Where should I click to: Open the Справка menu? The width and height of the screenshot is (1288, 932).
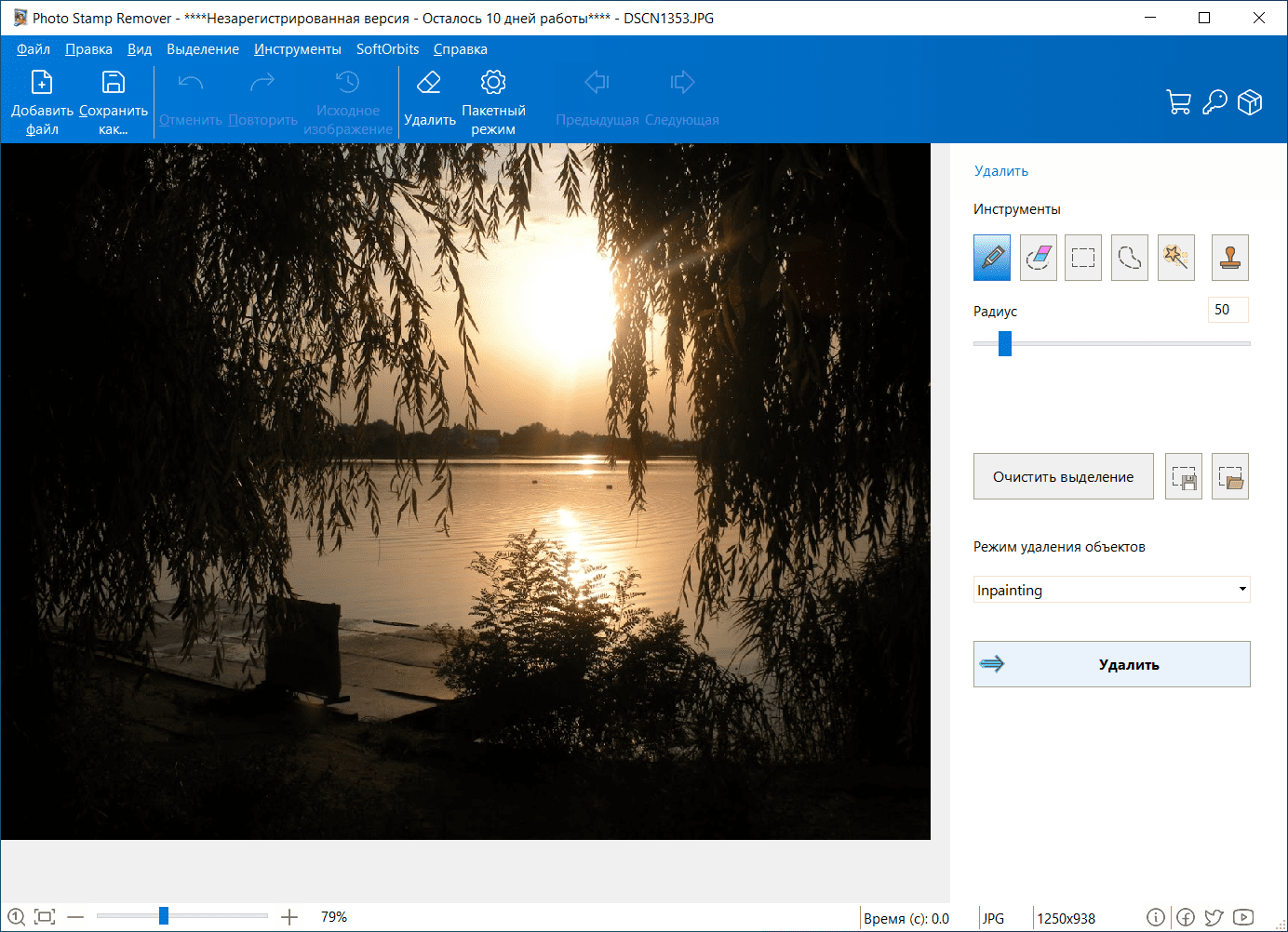[461, 49]
